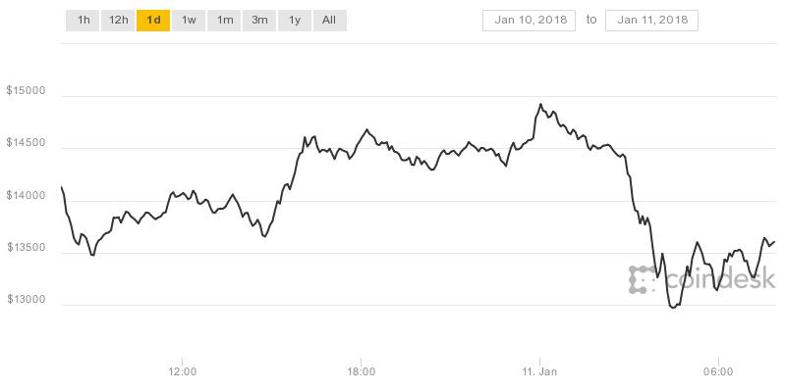Choose the 1w time range

click(x=188, y=21)
